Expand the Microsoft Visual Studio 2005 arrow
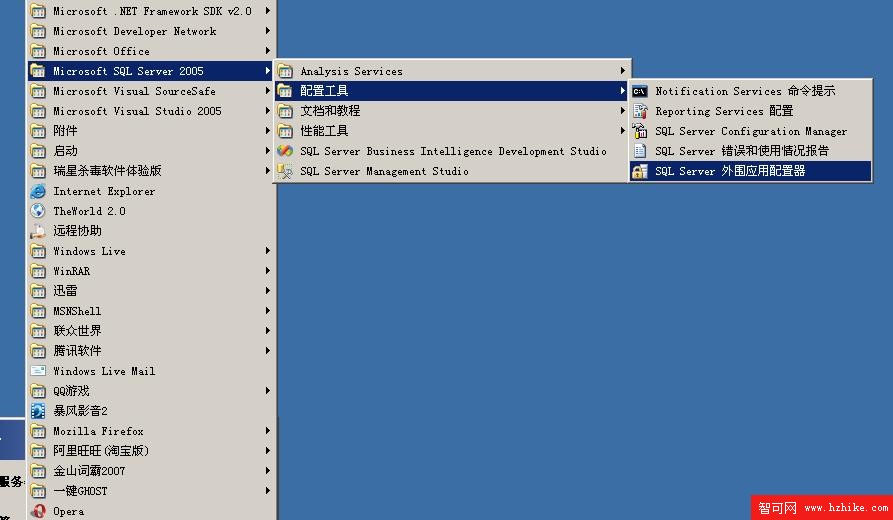893x520 pixels. pyautogui.click(x=268, y=111)
